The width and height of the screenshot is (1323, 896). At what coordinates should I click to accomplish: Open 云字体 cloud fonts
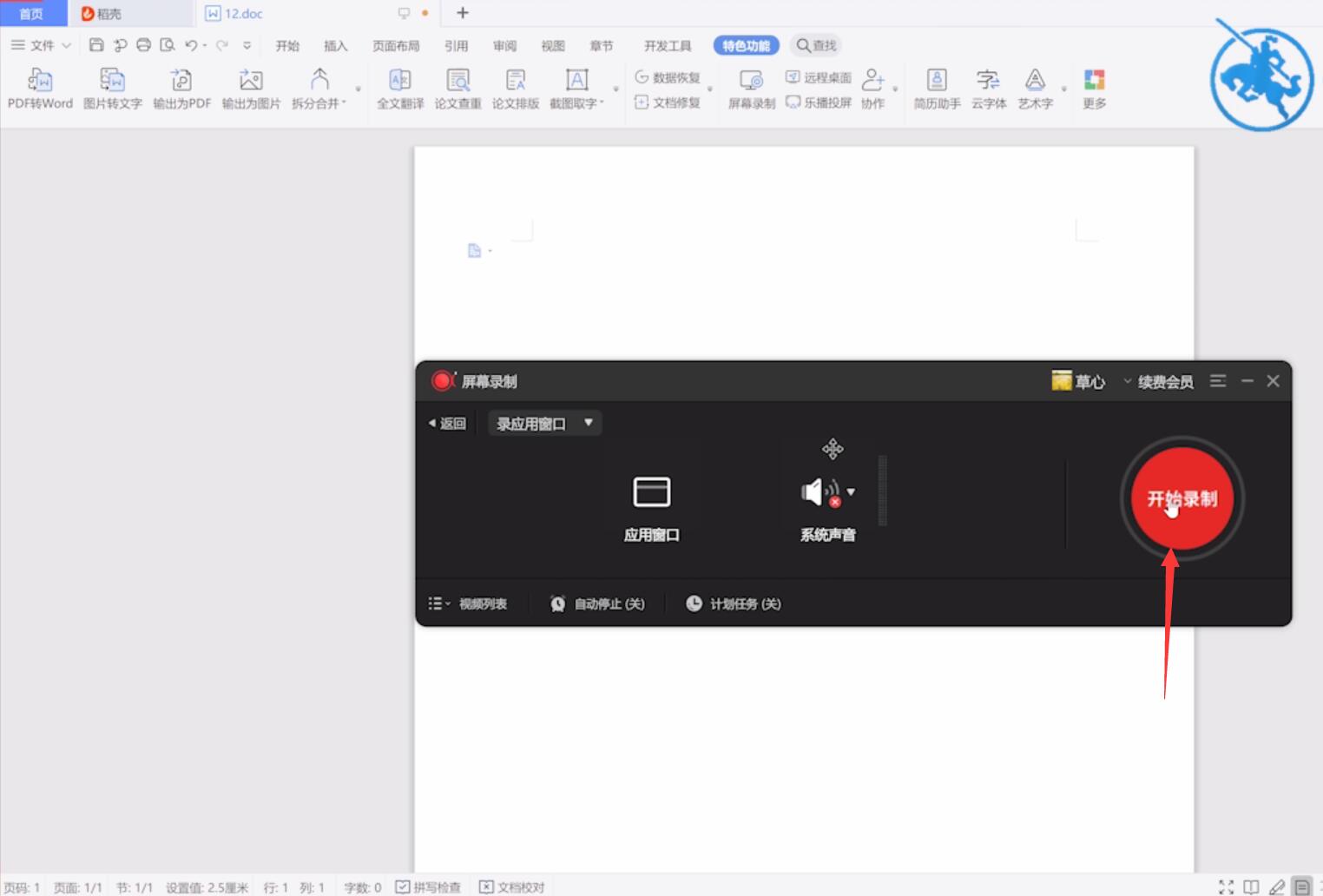tap(989, 89)
